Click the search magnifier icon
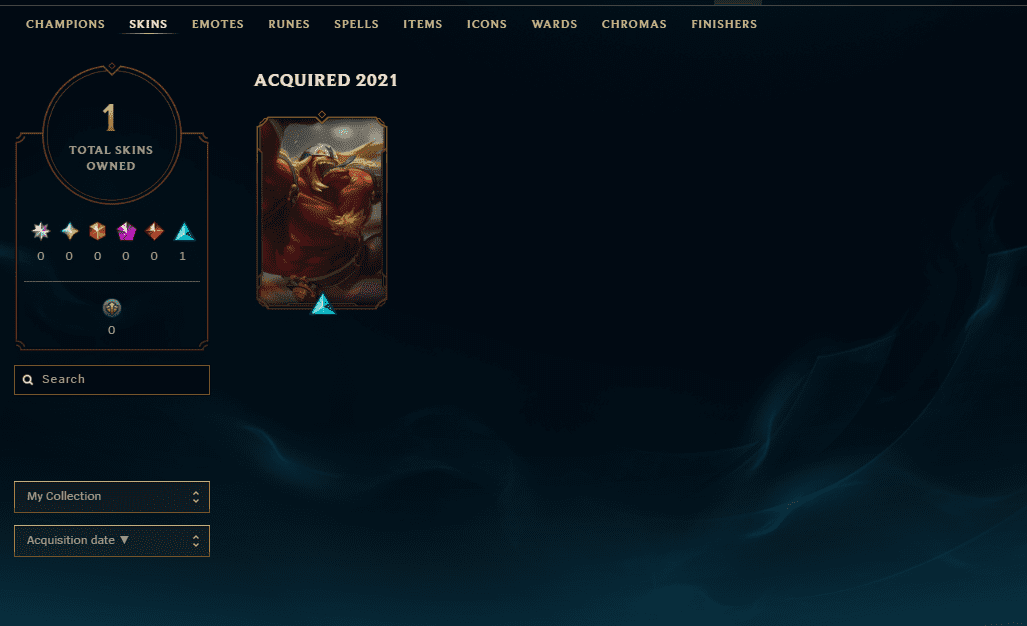This screenshot has height=626, width=1027. (28, 380)
